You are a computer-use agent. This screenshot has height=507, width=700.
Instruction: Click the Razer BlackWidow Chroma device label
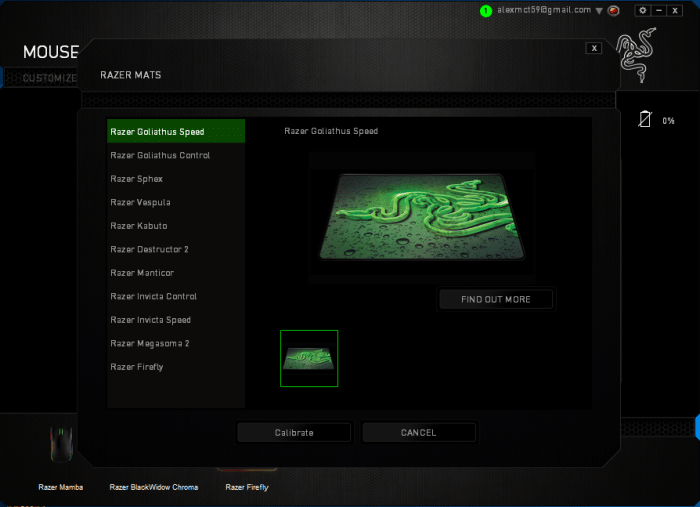pyautogui.click(x=154, y=487)
